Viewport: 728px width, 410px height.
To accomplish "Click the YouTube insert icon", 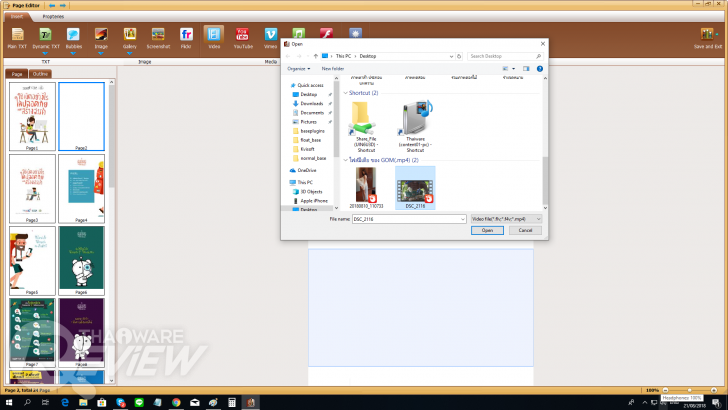I will point(242,34).
